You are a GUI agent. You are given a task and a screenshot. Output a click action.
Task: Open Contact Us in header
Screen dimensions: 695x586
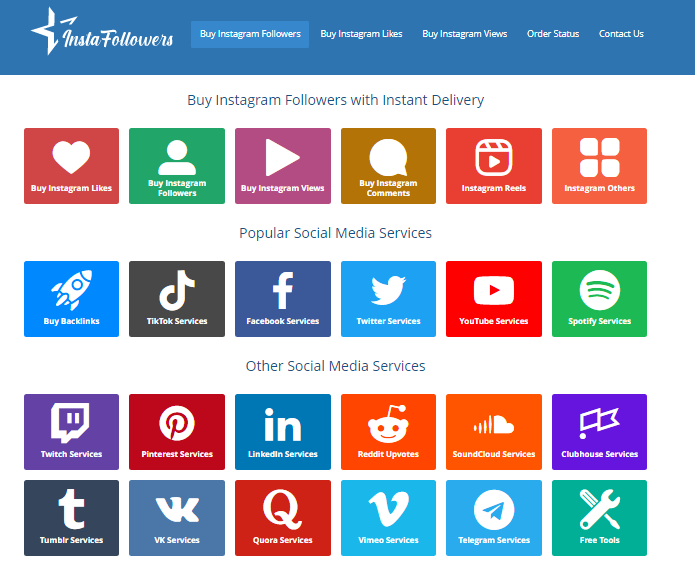[x=621, y=34]
